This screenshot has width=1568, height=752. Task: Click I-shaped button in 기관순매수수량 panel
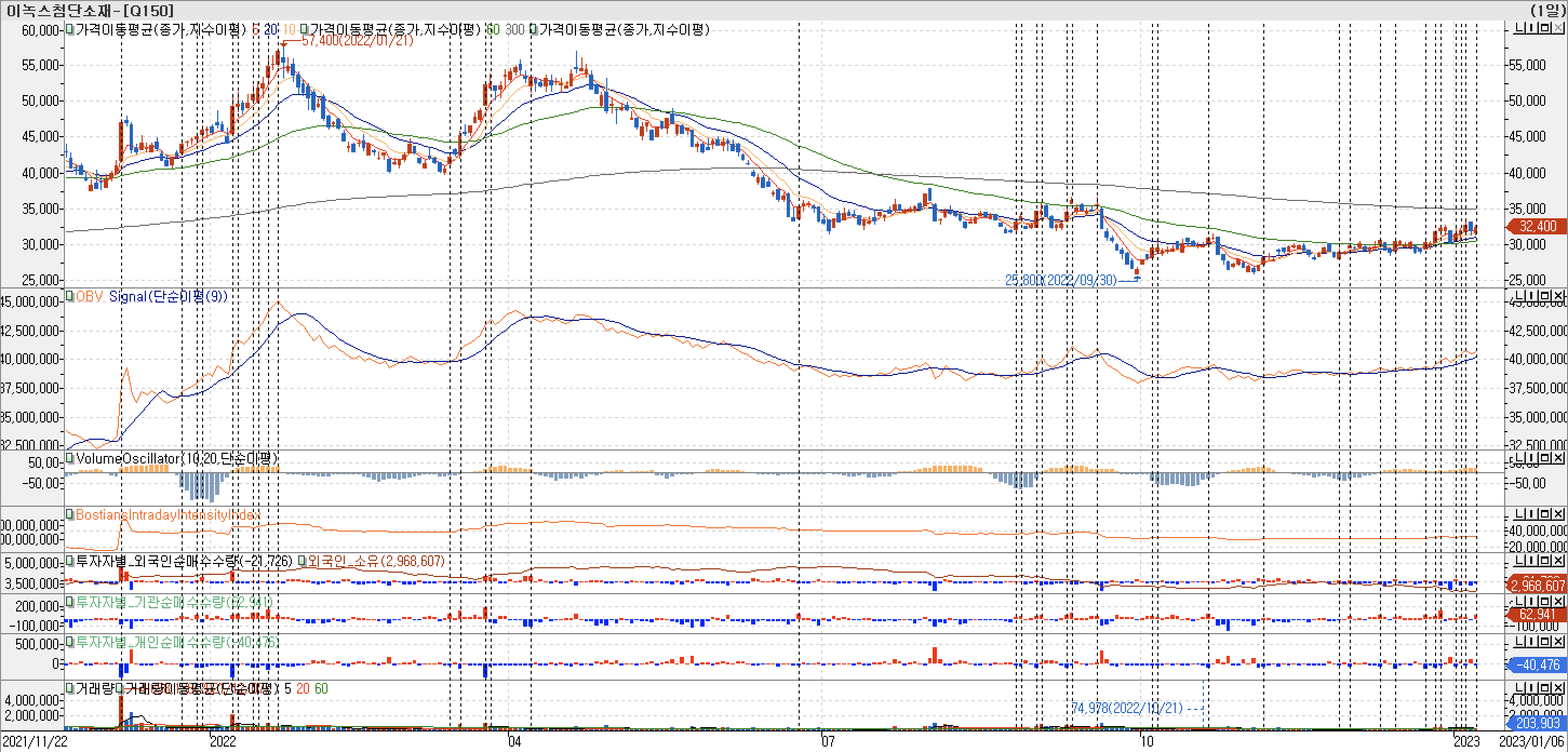1531,601
